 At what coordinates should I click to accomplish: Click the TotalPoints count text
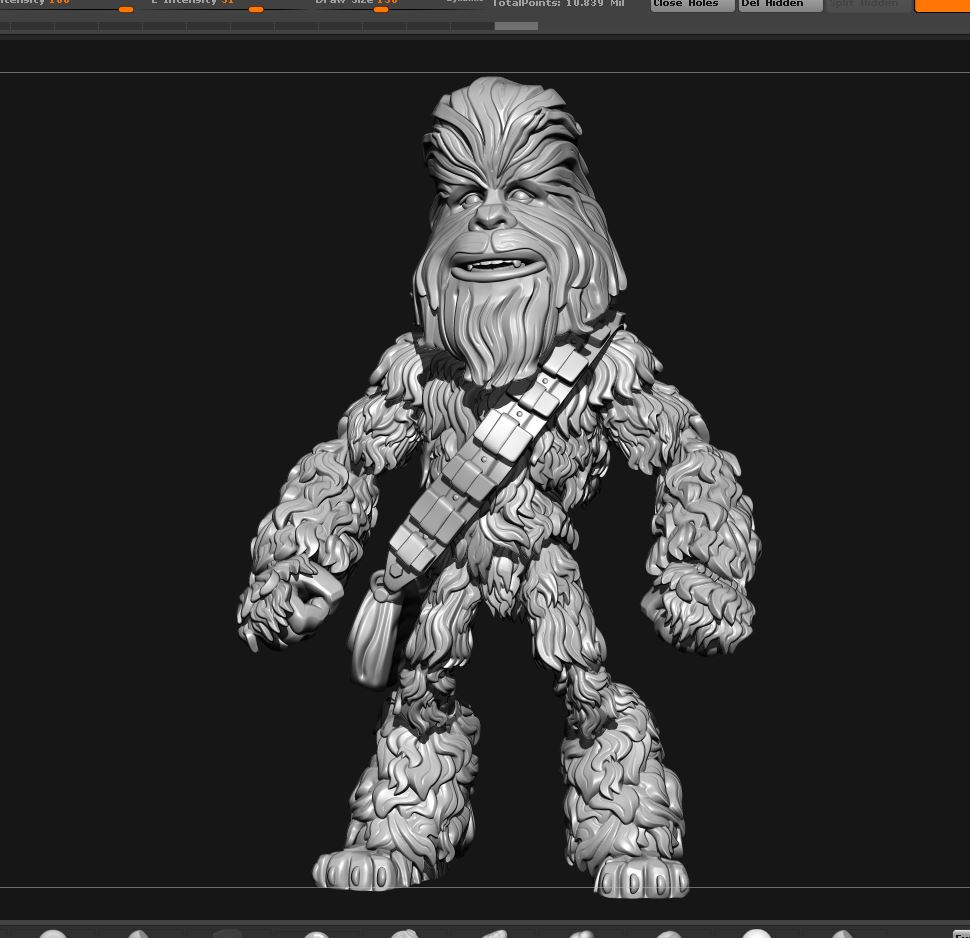coord(558,3)
